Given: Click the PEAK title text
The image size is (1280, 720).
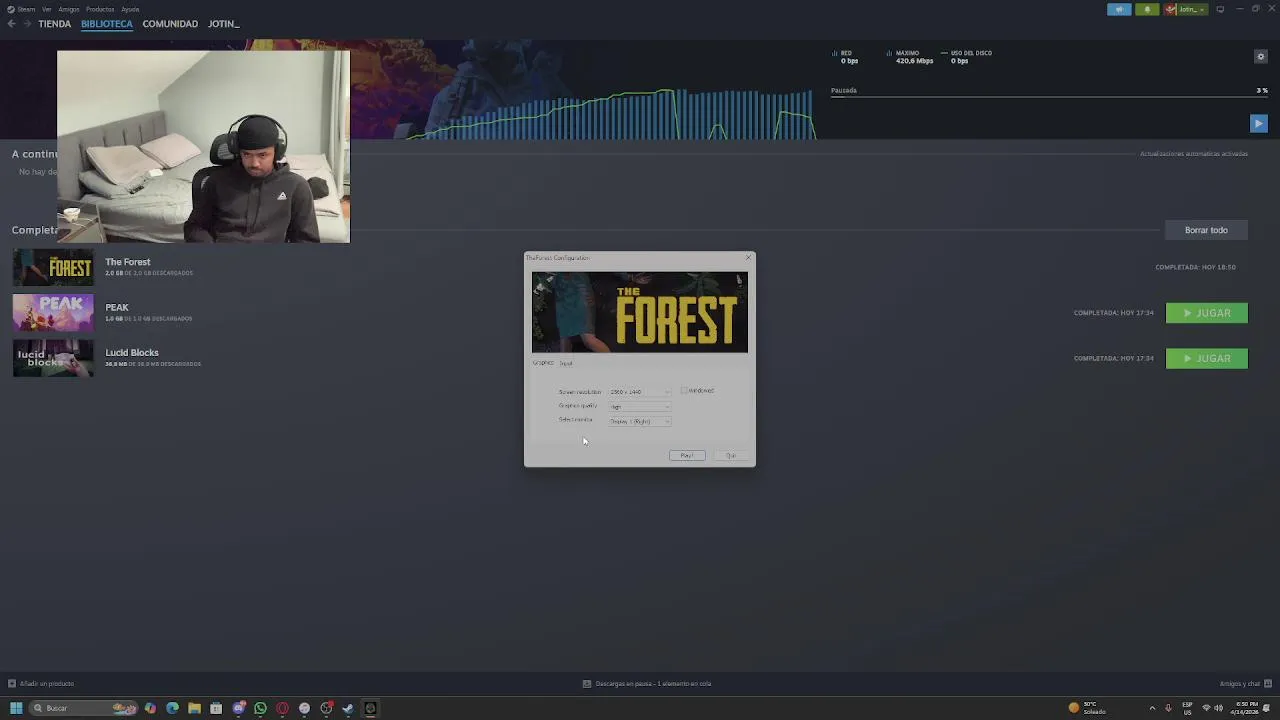Looking at the screenshot, I should click(x=117, y=307).
